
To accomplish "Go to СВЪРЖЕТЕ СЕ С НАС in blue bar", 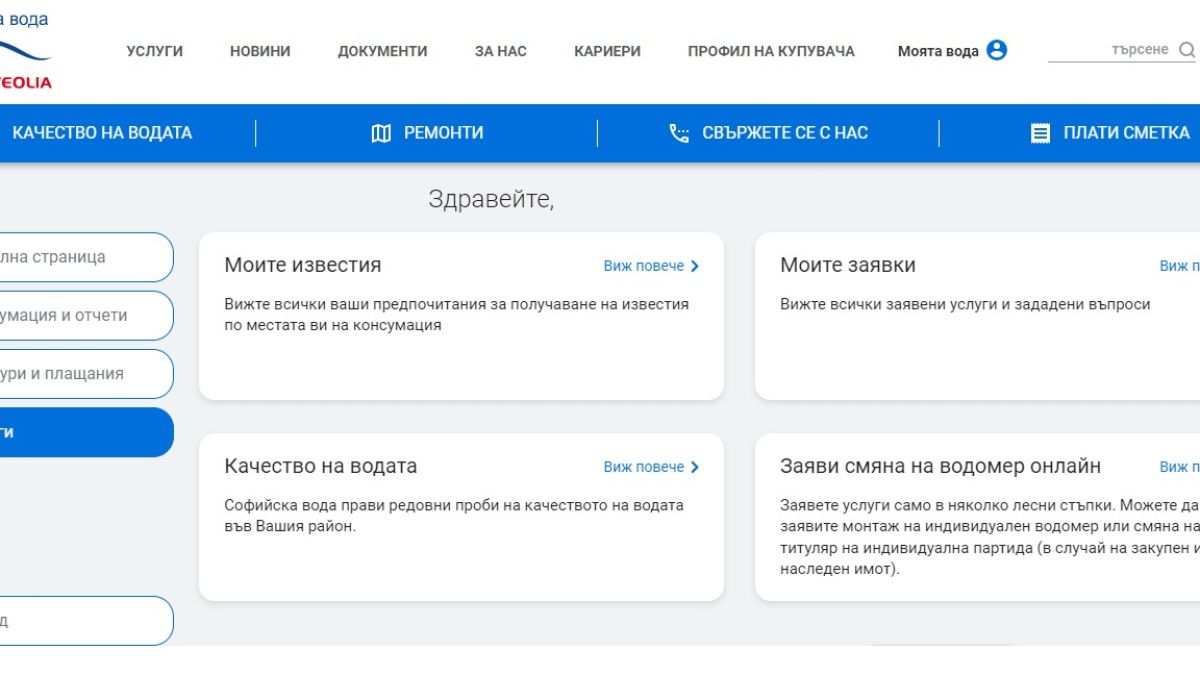I will [785, 133].
